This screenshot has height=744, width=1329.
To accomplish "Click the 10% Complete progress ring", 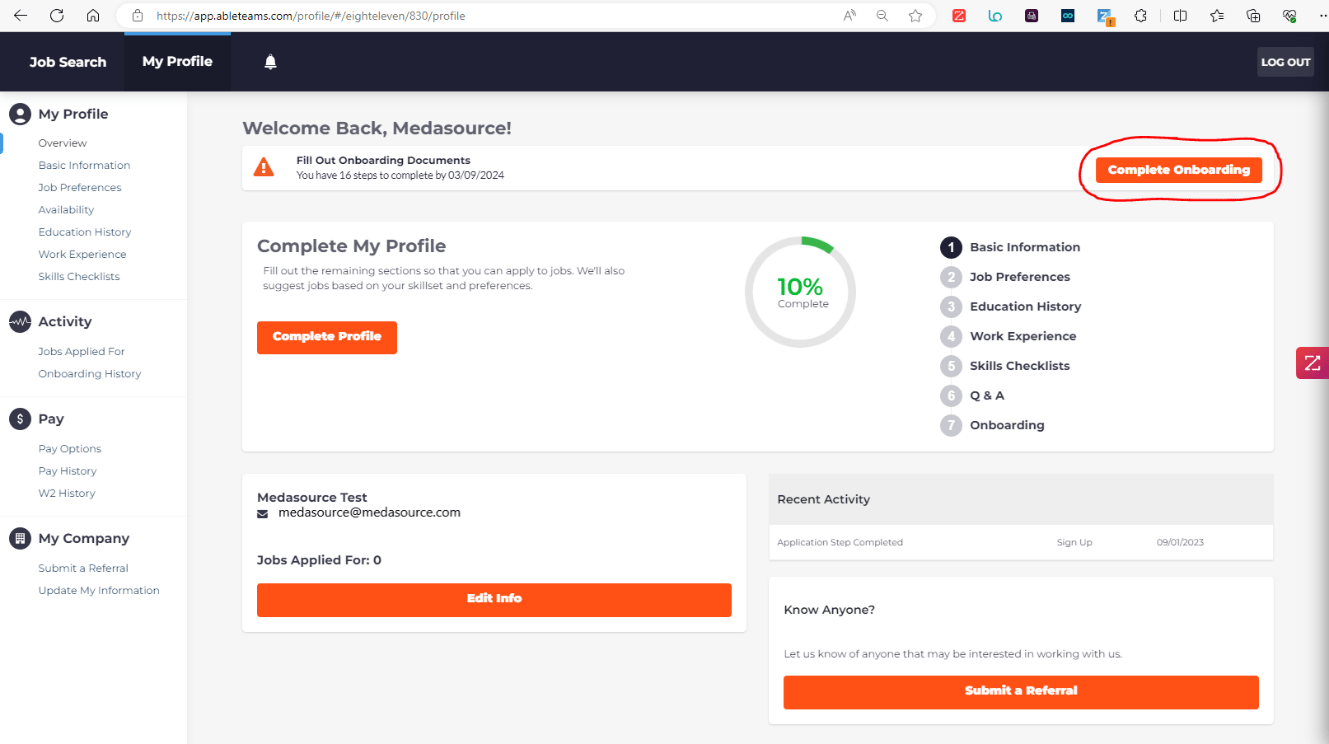I will [x=800, y=292].
